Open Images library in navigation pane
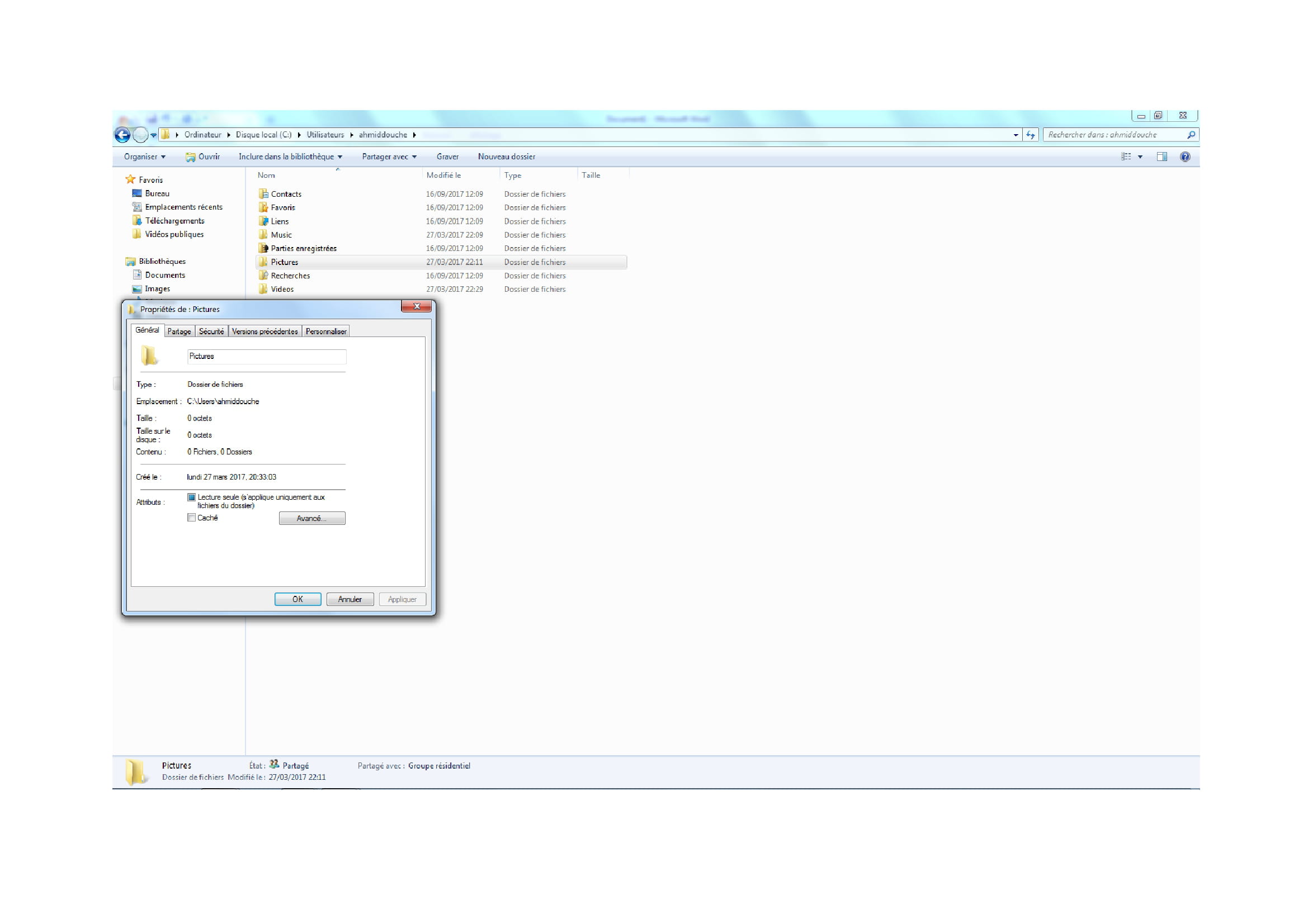 tap(157, 288)
